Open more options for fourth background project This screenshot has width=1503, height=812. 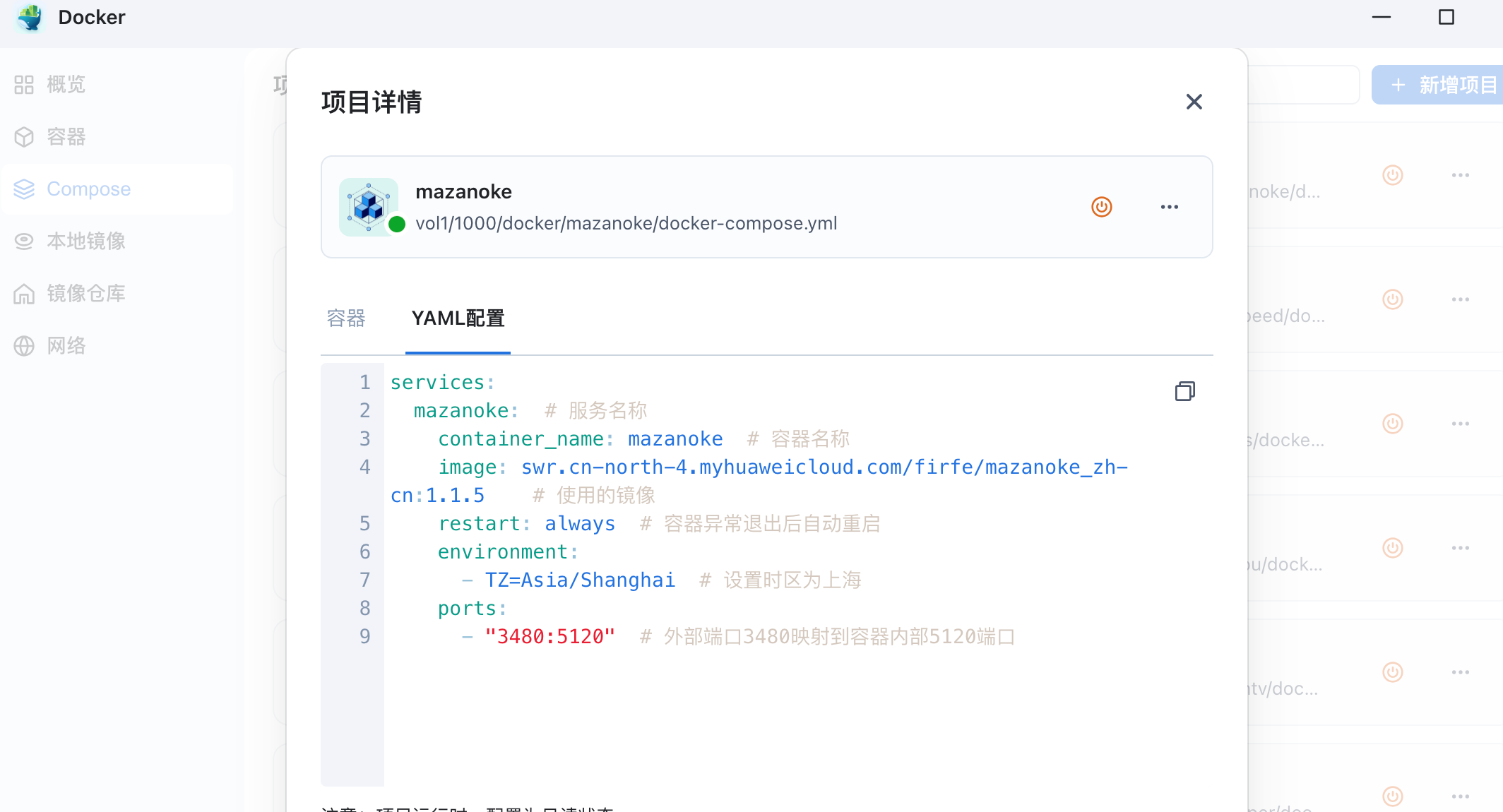click(x=1460, y=548)
